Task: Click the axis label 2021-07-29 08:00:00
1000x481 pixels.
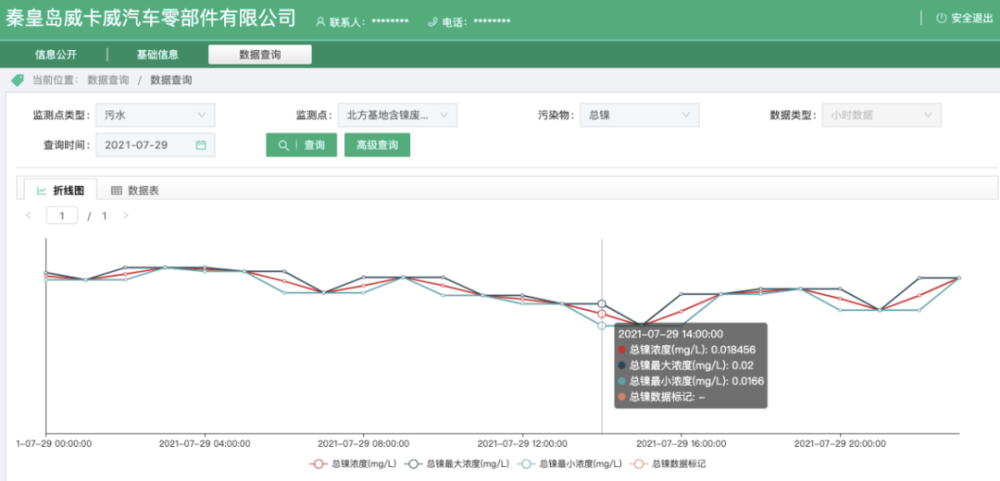Action: [363, 443]
